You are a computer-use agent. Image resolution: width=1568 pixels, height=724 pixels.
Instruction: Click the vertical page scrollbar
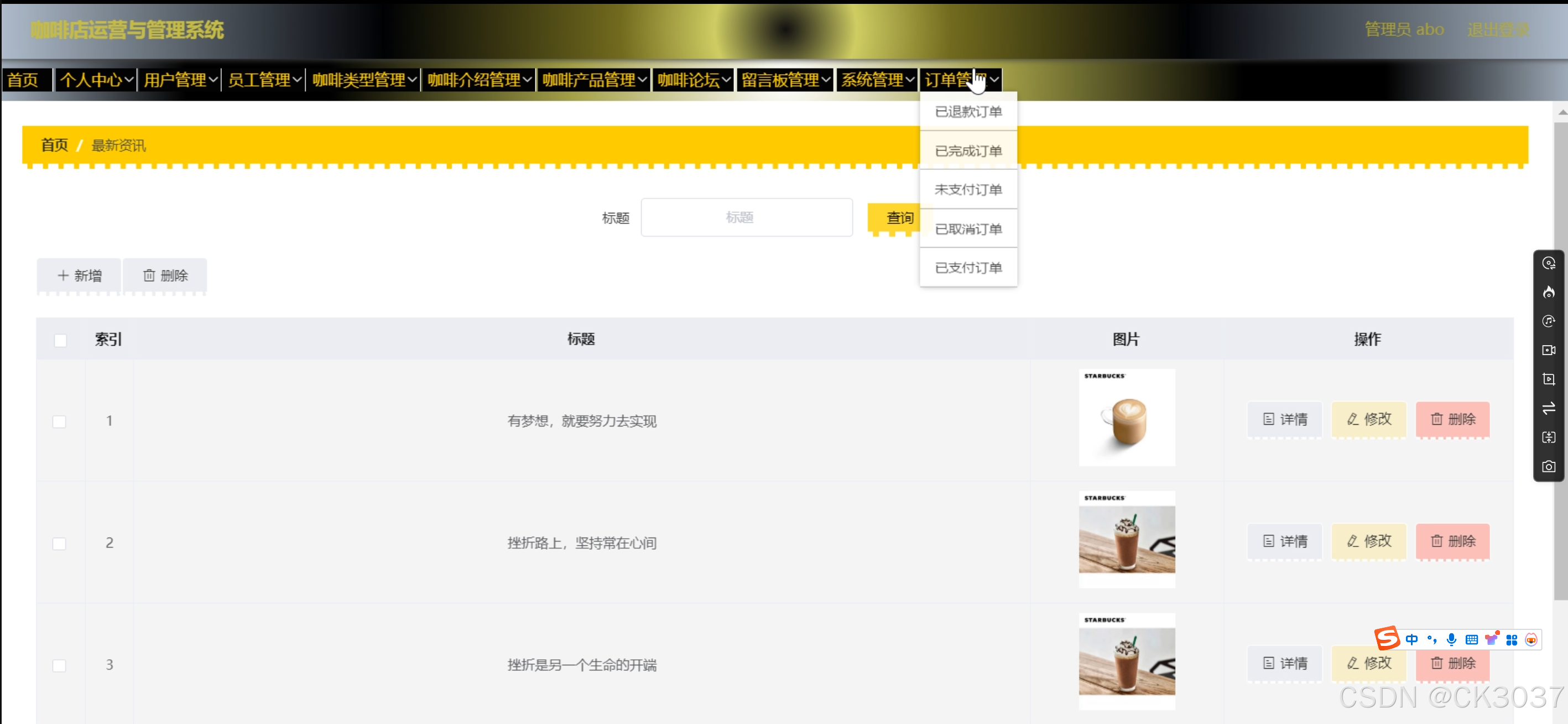(x=1561, y=361)
